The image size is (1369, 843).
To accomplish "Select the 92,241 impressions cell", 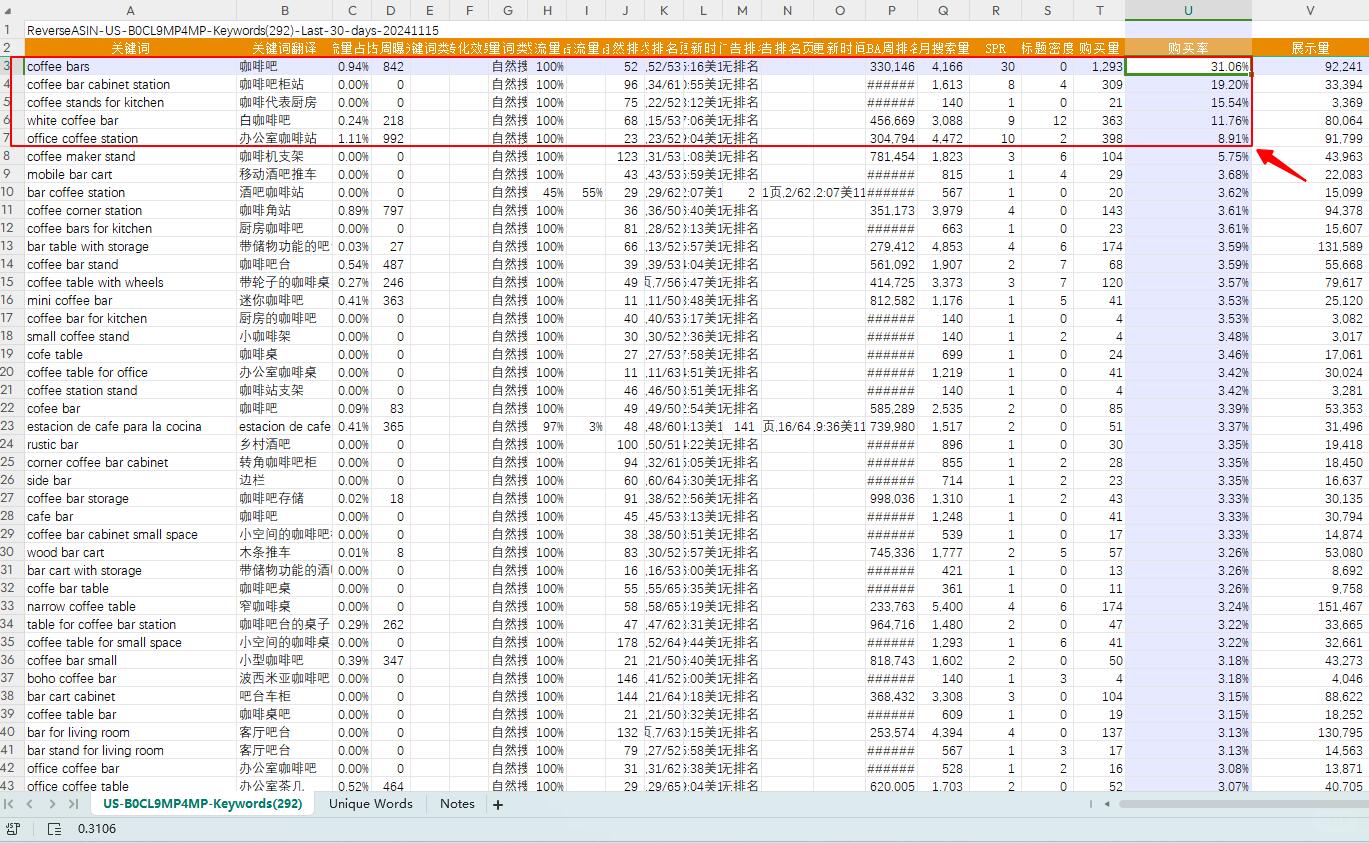I will (1310, 66).
